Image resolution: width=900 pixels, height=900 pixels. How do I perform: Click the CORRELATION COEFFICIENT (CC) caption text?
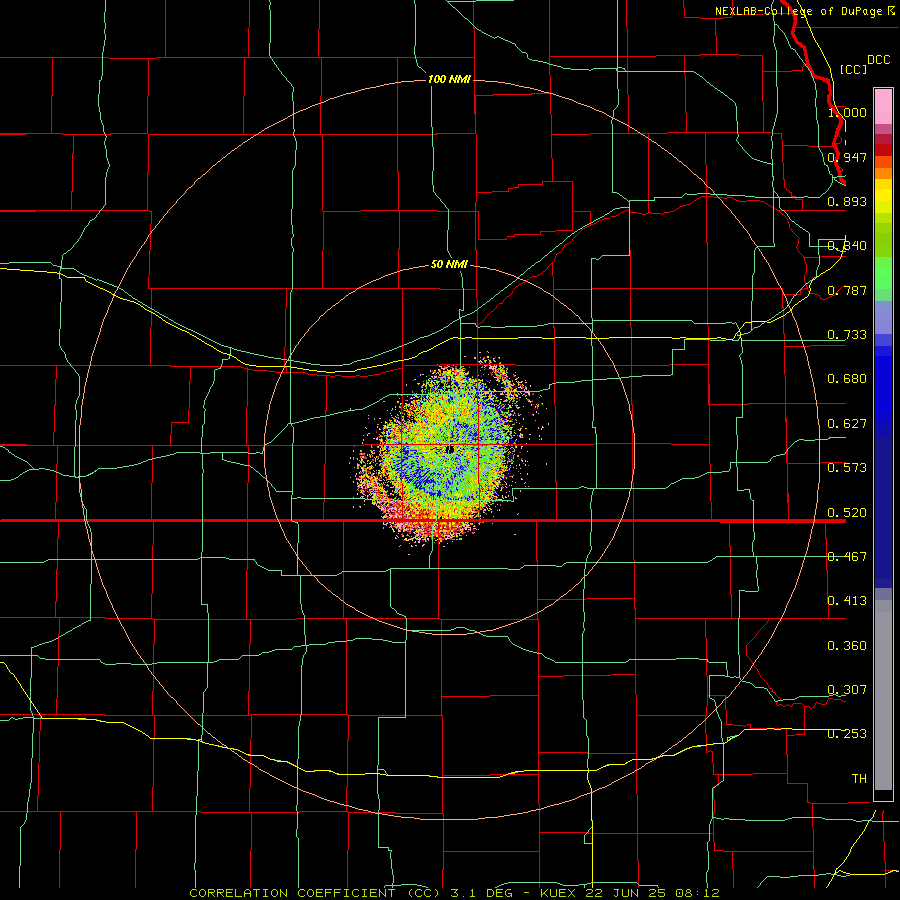[315, 893]
